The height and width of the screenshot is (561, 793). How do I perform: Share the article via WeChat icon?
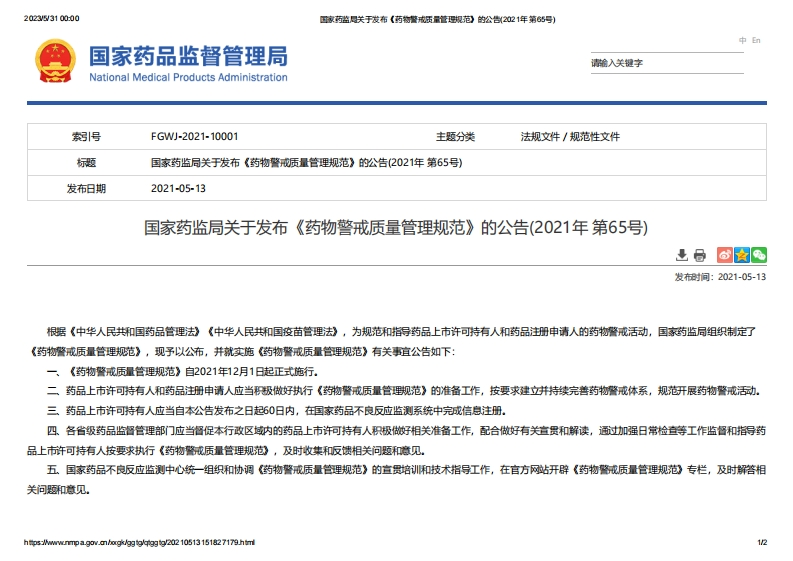click(759, 255)
